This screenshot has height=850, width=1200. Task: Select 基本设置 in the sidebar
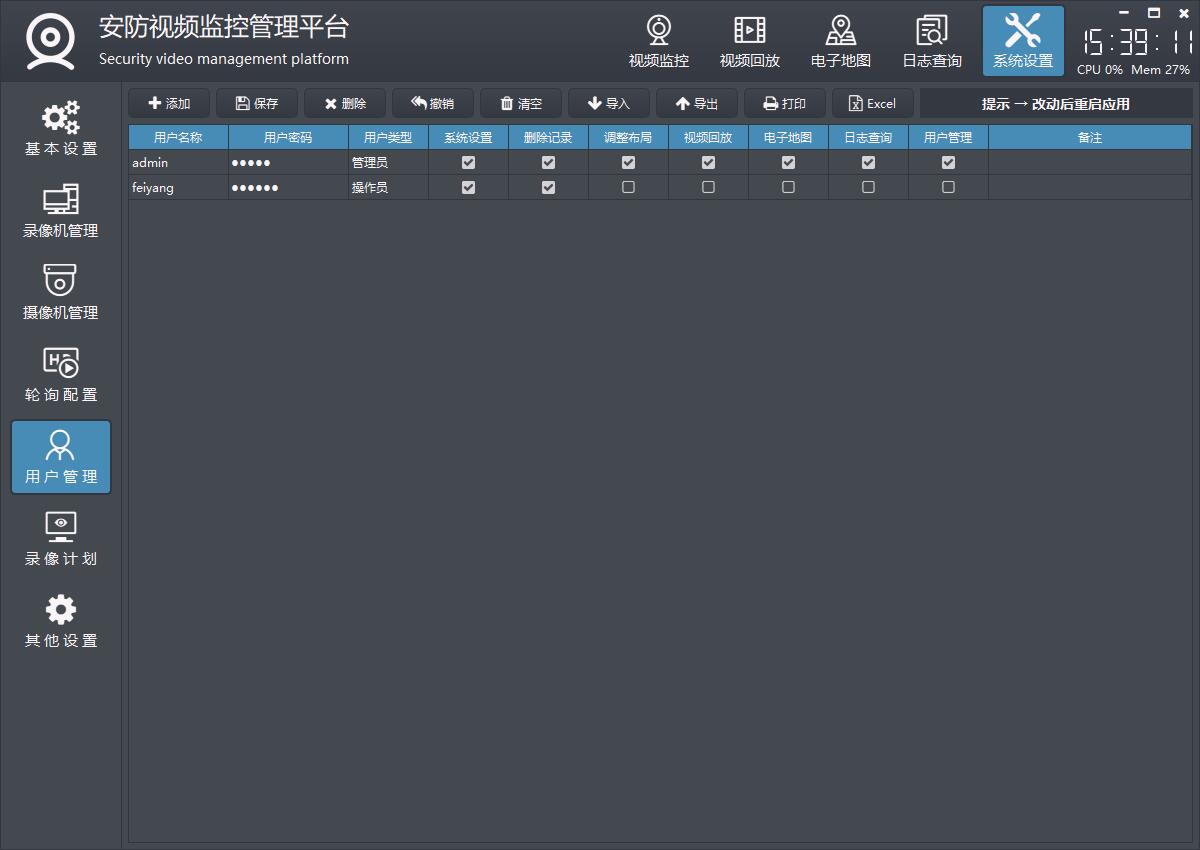click(61, 129)
